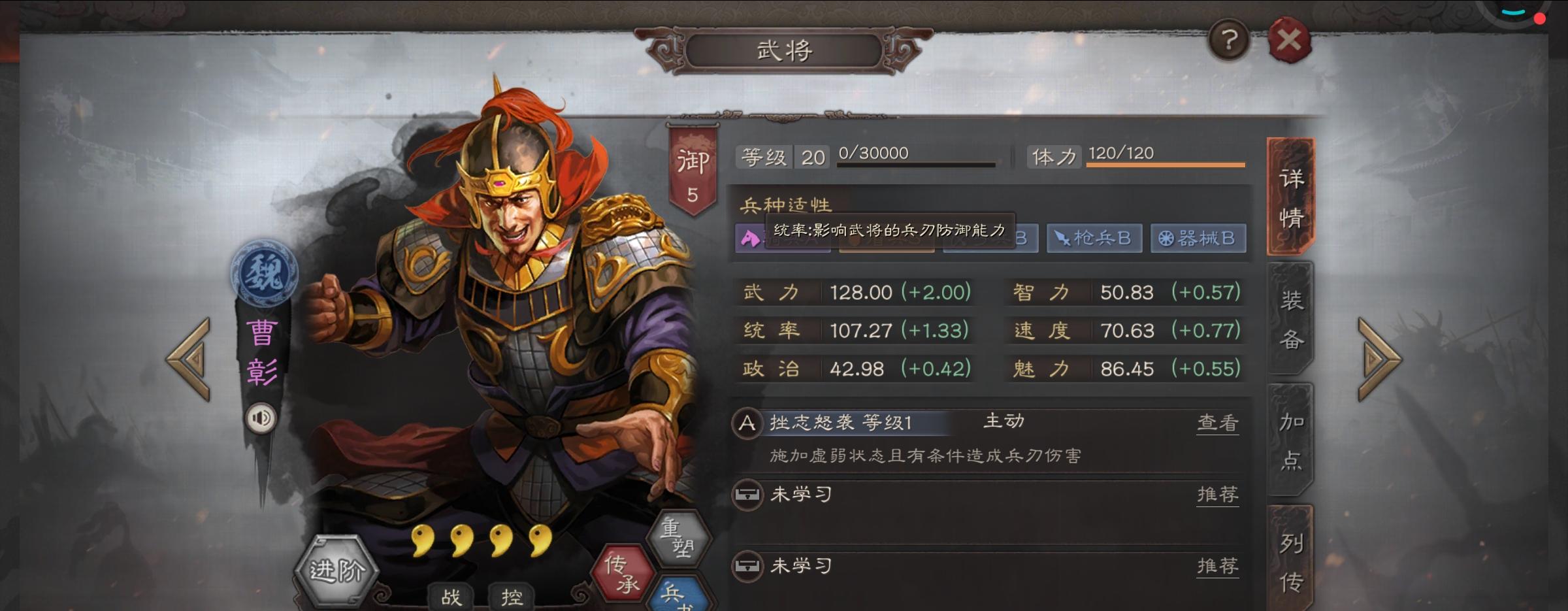The width and height of the screenshot is (1568, 611).
Task: Click the 战 tag under the portrait
Action: (x=451, y=597)
